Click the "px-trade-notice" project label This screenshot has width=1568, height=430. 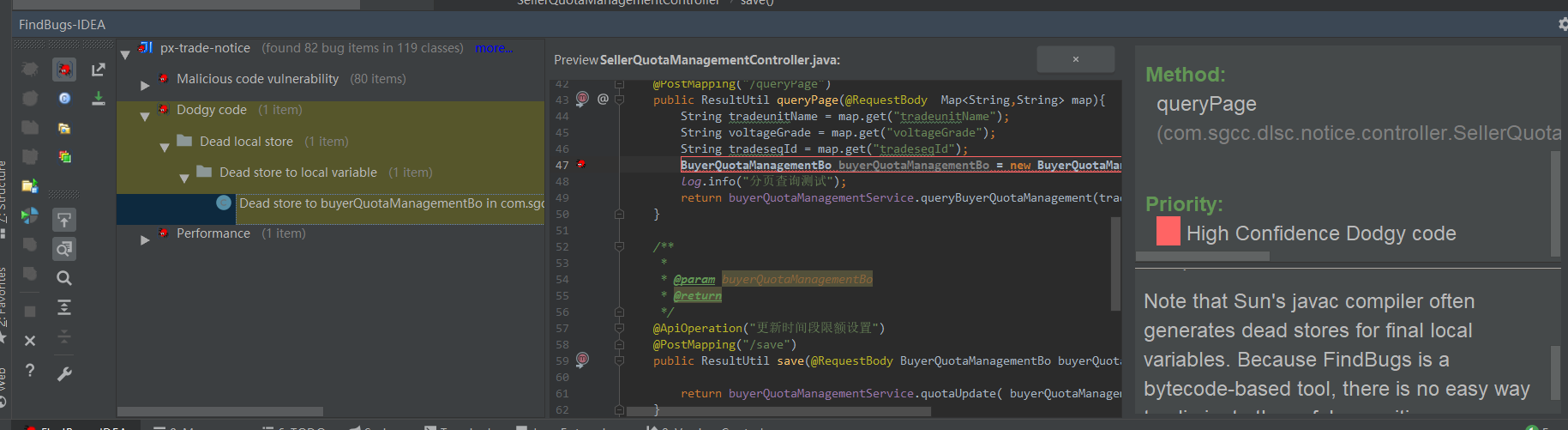[205, 48]
